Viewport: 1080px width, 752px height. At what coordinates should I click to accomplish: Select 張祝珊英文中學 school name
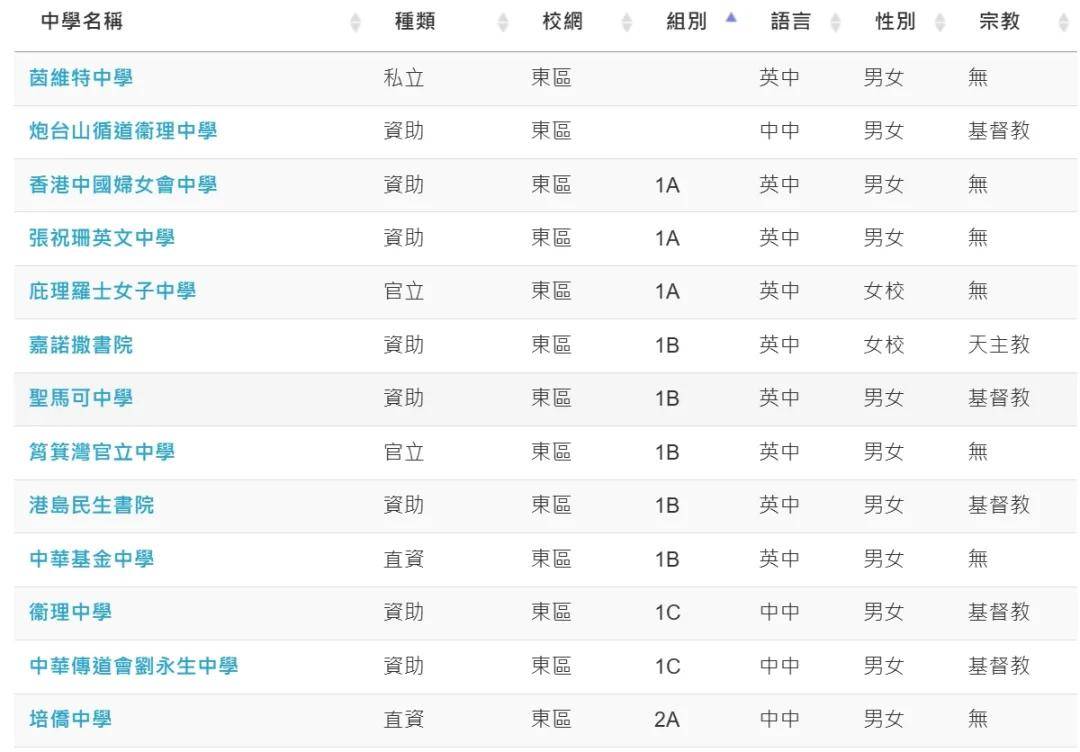click(x=102, y=238)
